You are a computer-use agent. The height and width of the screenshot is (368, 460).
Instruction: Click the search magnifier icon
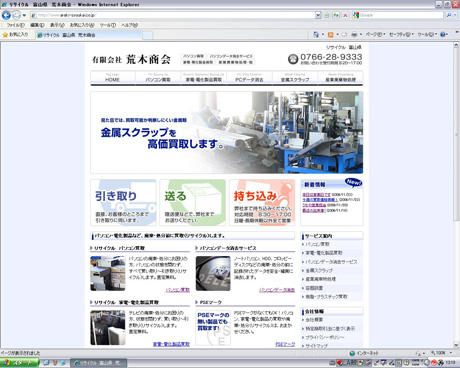coord(449,15)
